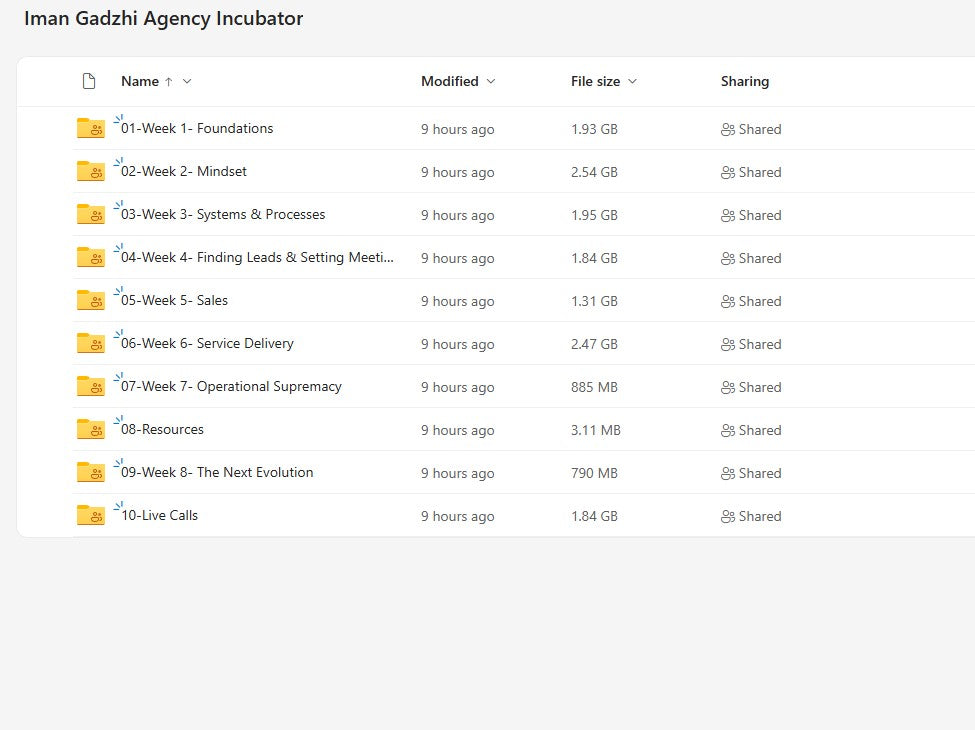Sort by clicking Name column header
This screenshot has height=730, width=975.
tap(140, 81)
